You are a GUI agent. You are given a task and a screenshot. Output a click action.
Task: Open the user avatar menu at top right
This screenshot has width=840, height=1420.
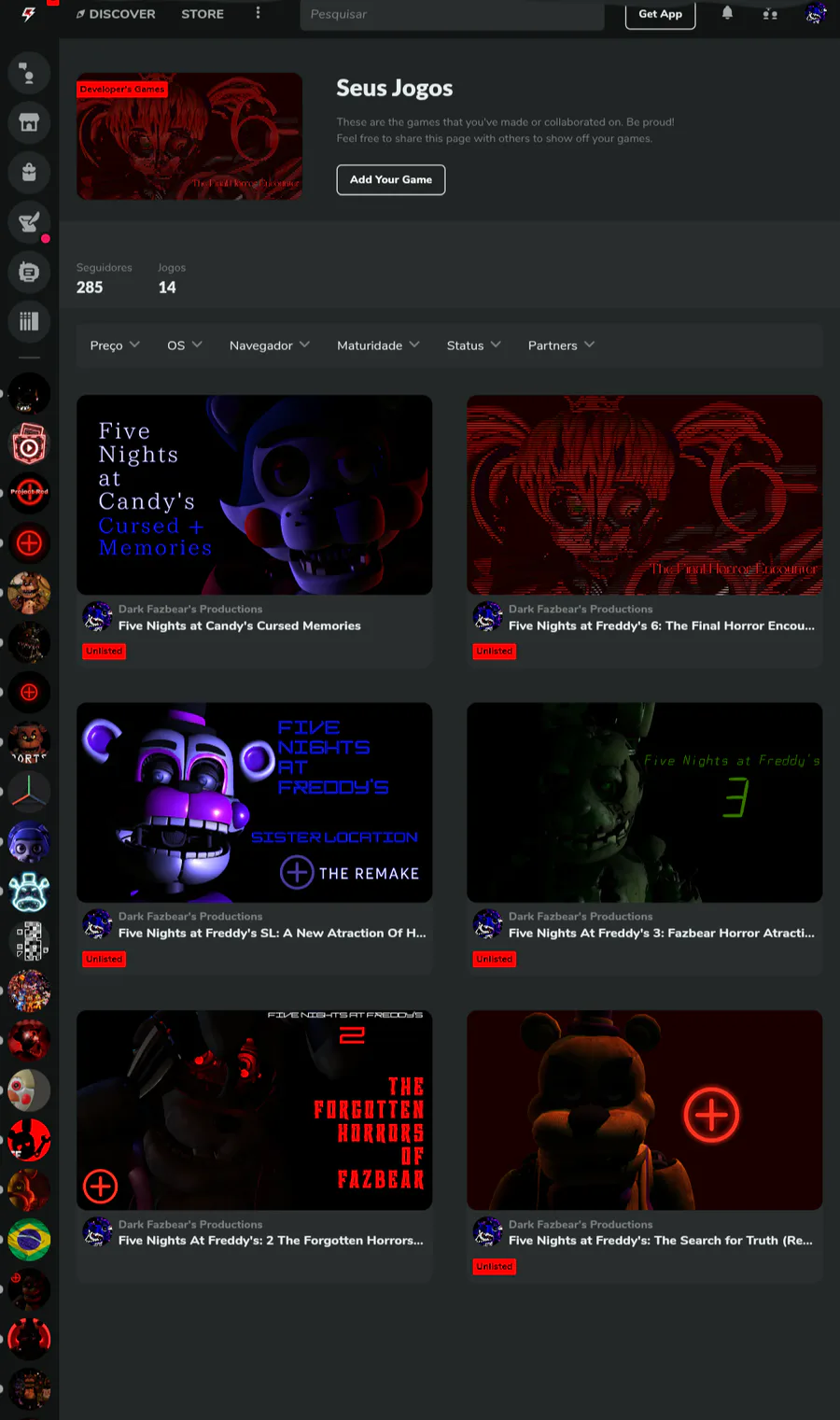click(816, 13)
